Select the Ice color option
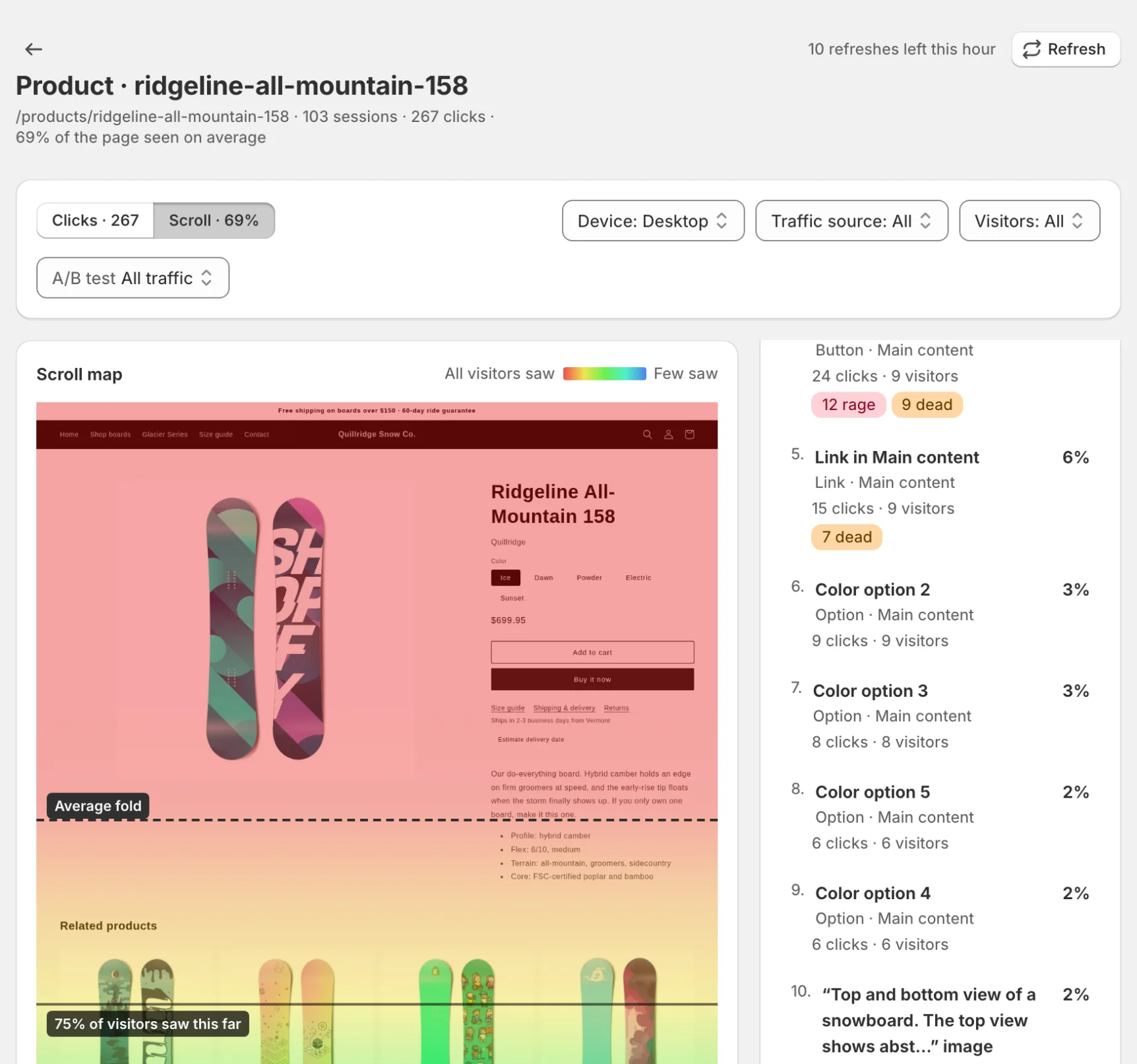Screen dimensions: 1137x1064 505,577
